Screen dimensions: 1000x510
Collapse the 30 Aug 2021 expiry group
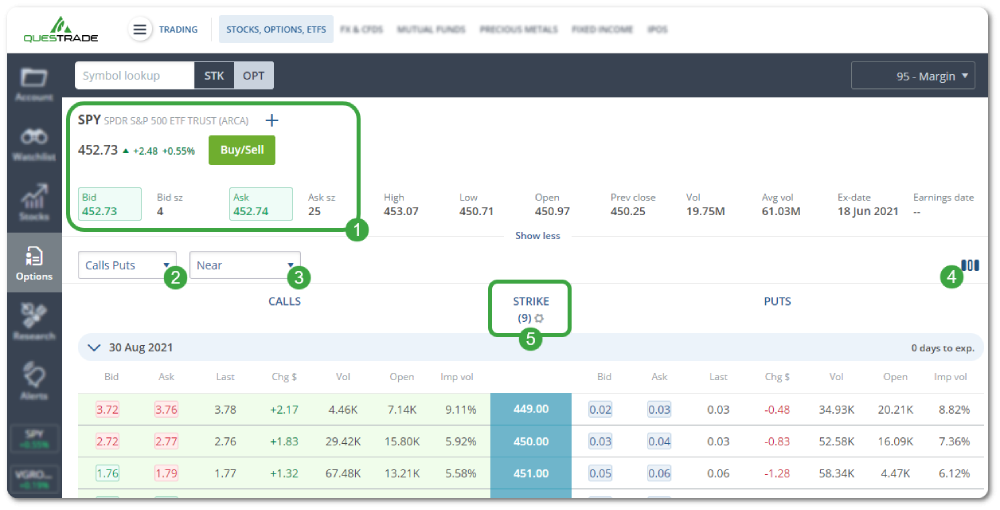(x=94, y=348)
